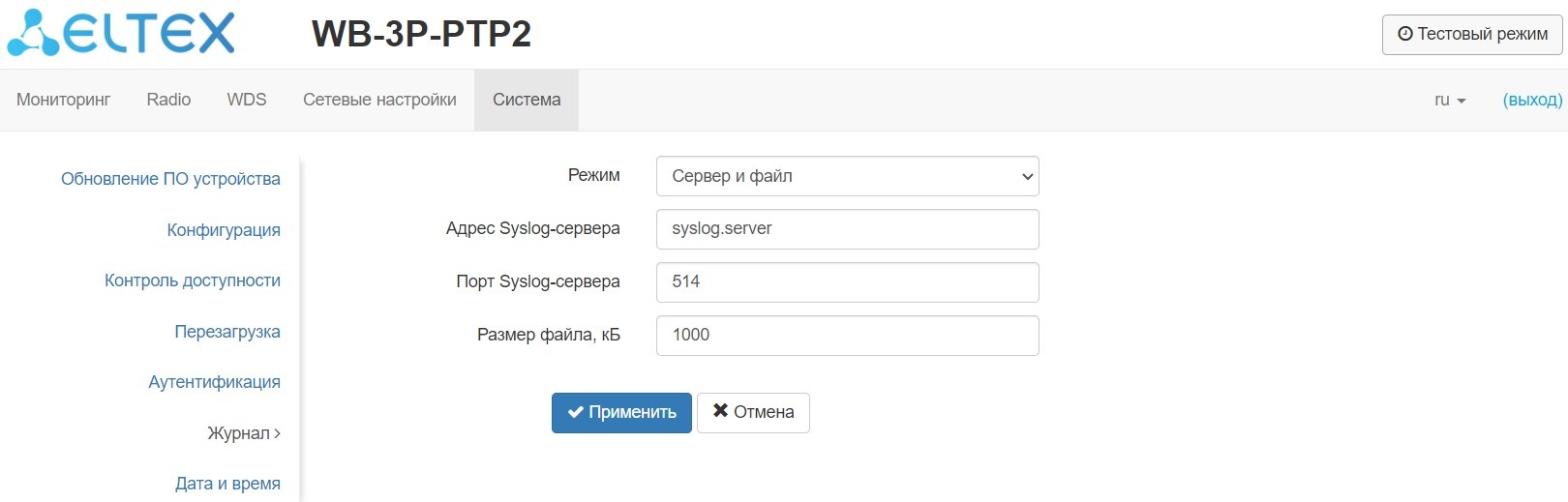Viewport: 1568px width, 502px height.
Task: Click the clock icon in Тестовый режим
Action: pyautogui.click(x=1405, y=34)
